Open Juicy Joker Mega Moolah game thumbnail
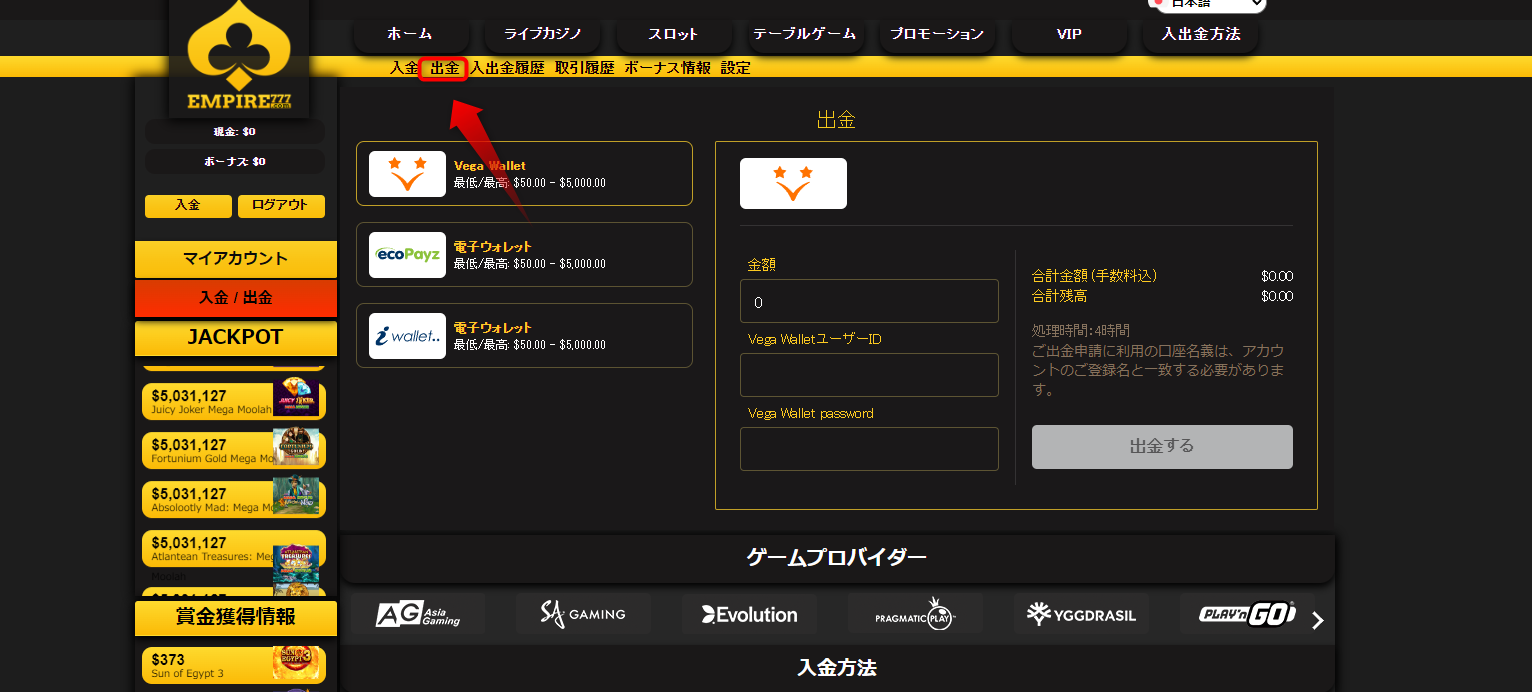The width and height of the screenshot is (1532, 692). pyautogui.click(x=296, y=398)
